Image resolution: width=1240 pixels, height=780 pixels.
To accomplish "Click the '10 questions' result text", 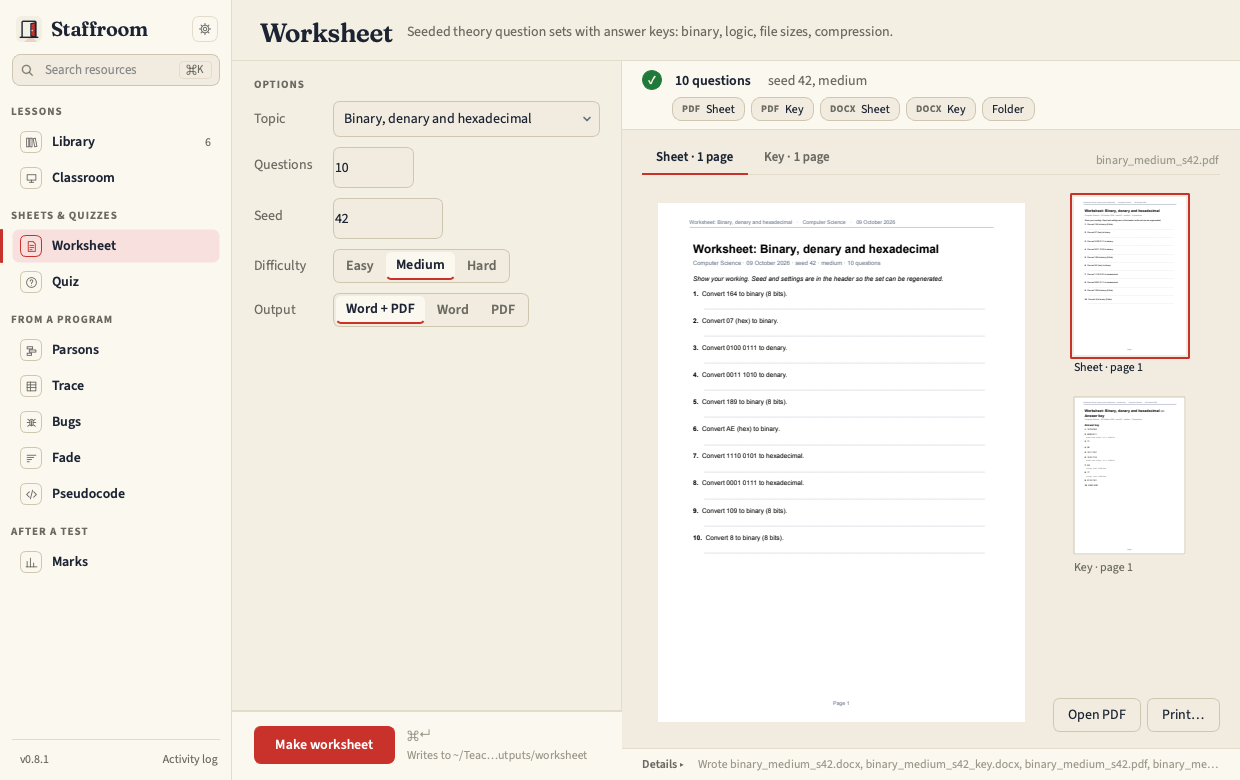I will point(713,80).
